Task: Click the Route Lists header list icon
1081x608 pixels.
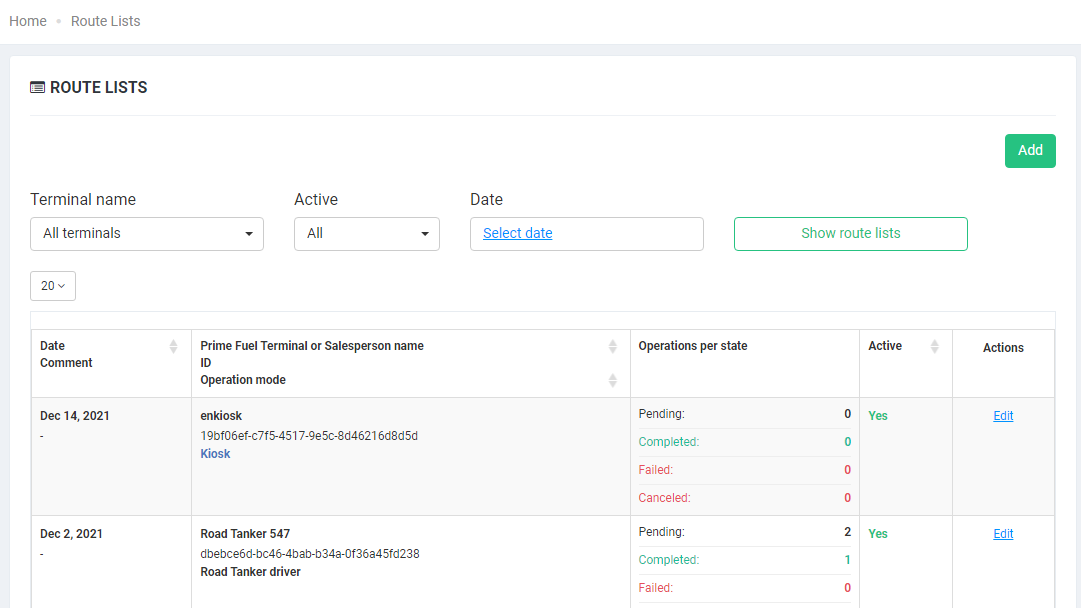Action: [x=37, y=88]
